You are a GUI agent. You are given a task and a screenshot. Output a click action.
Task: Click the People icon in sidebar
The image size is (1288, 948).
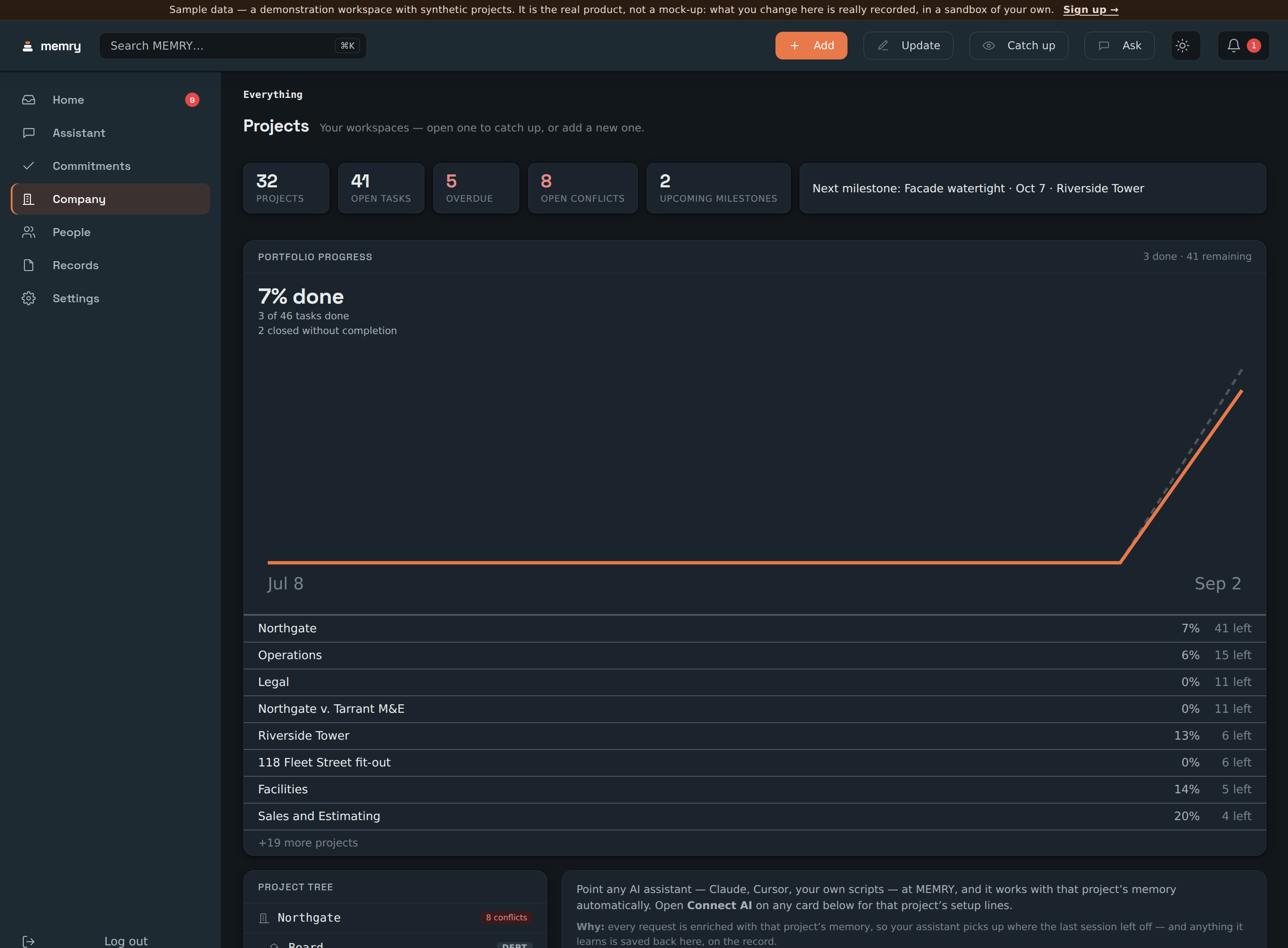coord(29,233)
